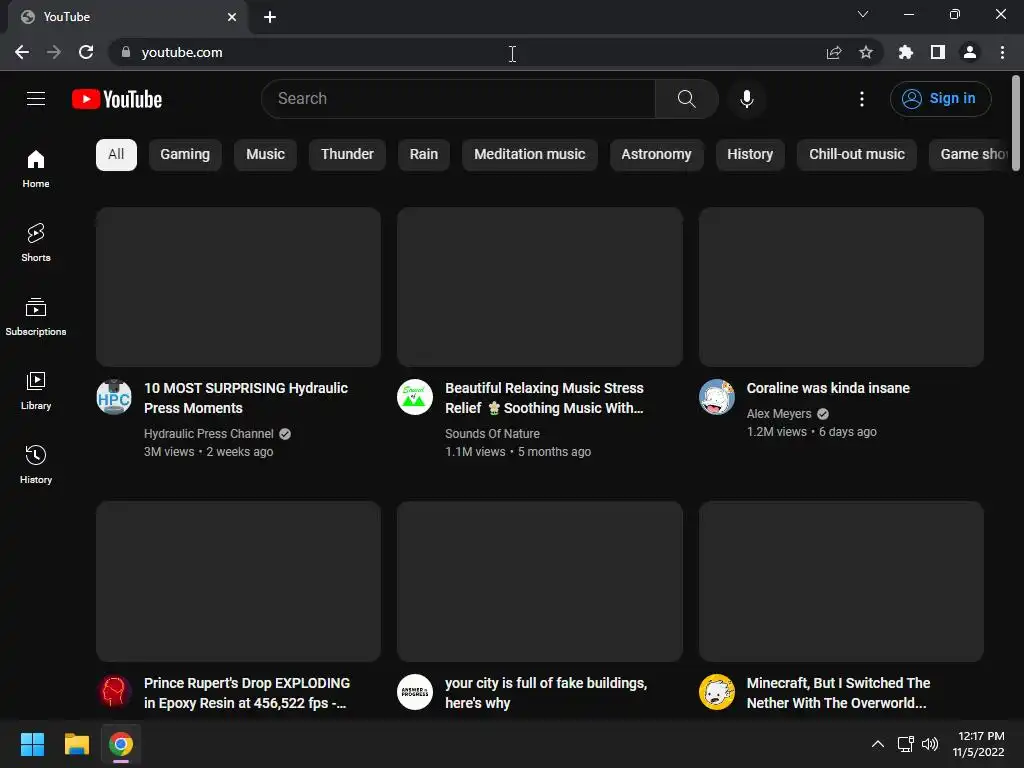Open tab search chevron in title bar

click(x=863, y=14)
